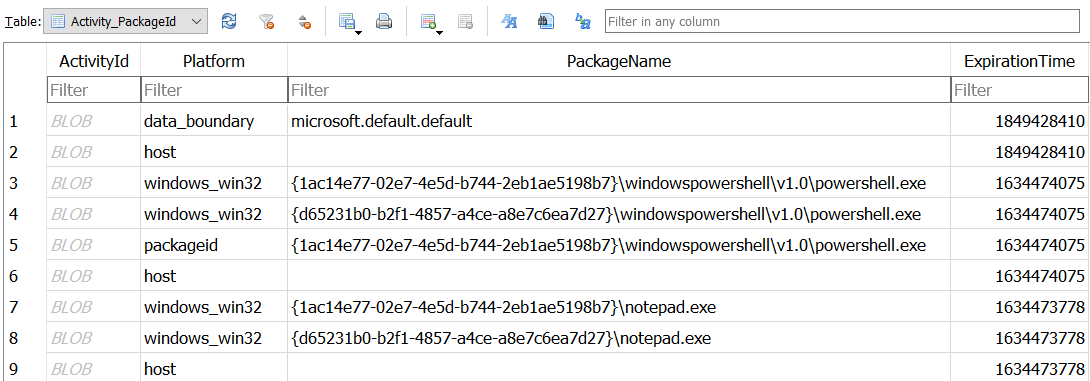Select row 7 {1ac14e77...} notepad.exe cell
This screenshot has width=1090, height=381.
[619, 307]
